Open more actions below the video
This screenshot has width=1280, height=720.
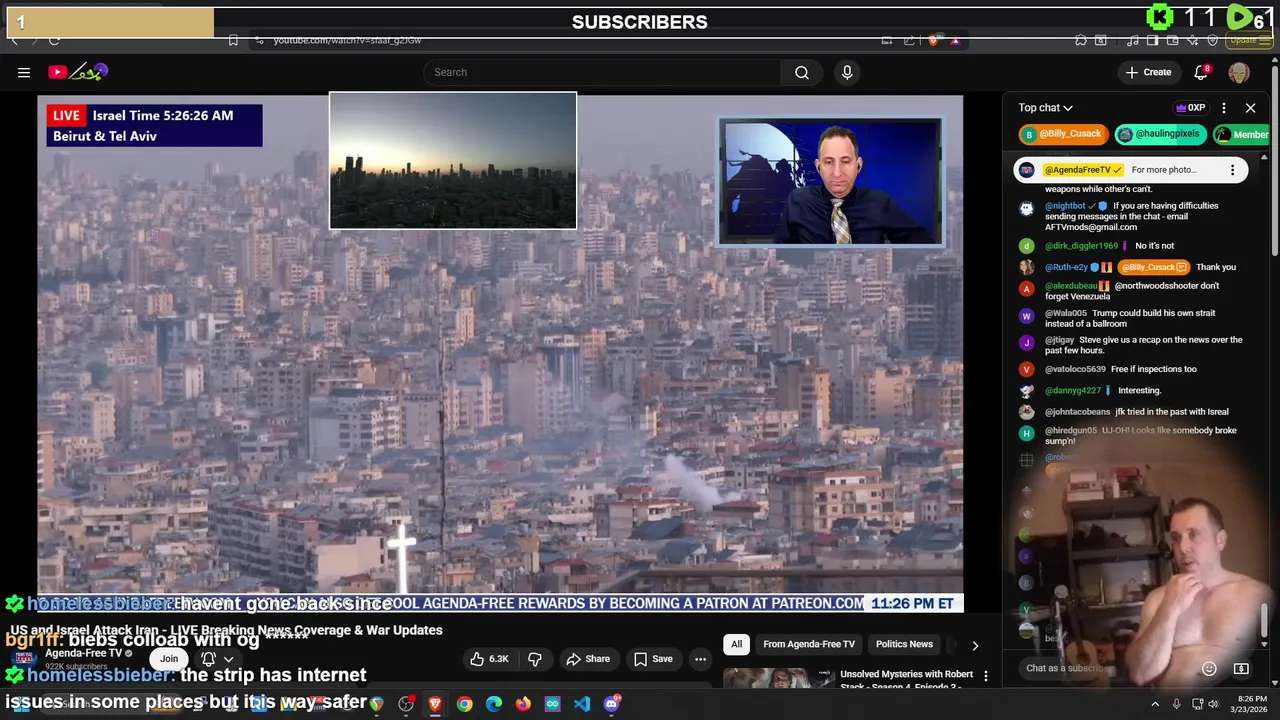coord(700,659)
